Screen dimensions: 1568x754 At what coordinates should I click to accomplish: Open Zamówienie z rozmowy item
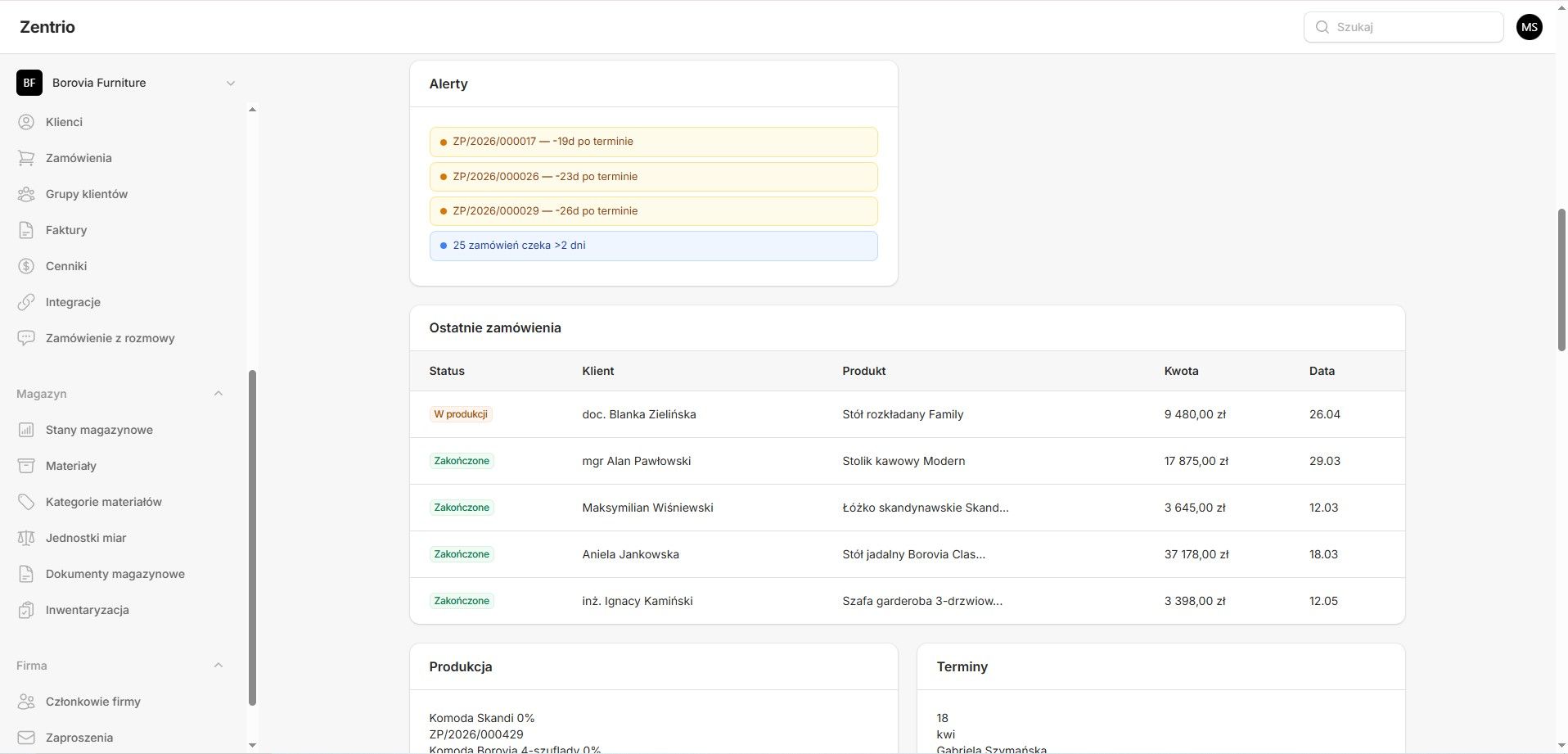click(110, 338)
